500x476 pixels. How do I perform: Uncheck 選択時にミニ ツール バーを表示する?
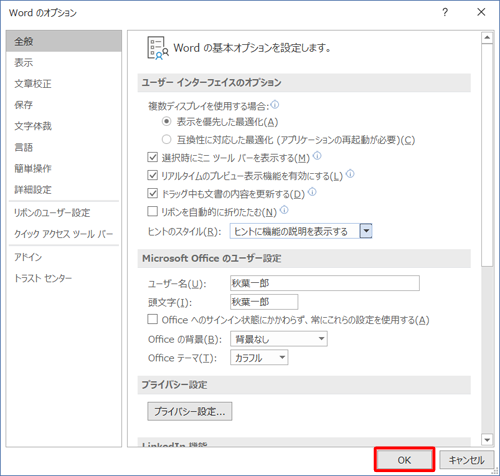coord(152,157)
